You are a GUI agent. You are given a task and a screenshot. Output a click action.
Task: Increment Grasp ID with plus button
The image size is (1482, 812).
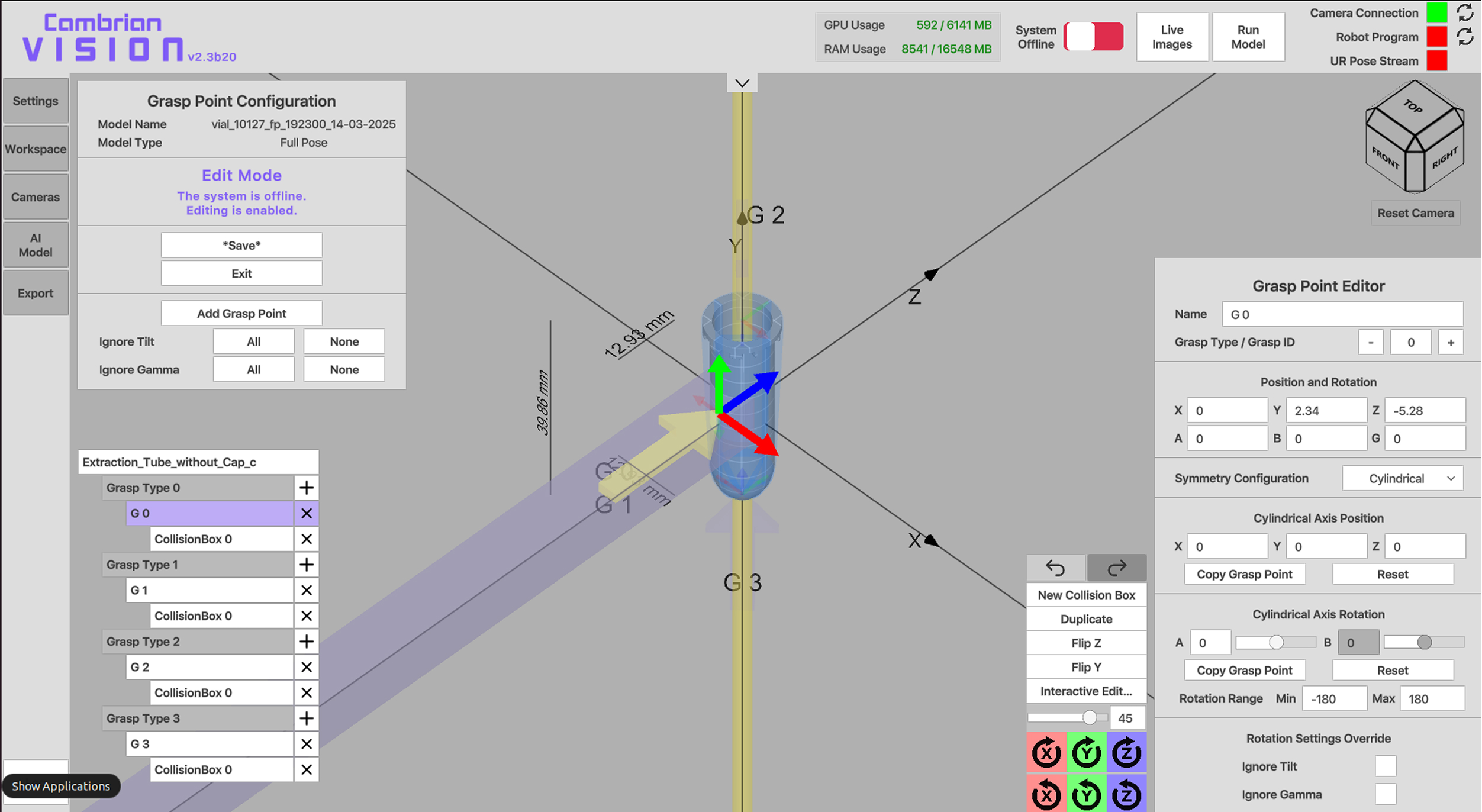pyautogui.click(x=1450, y=342)
